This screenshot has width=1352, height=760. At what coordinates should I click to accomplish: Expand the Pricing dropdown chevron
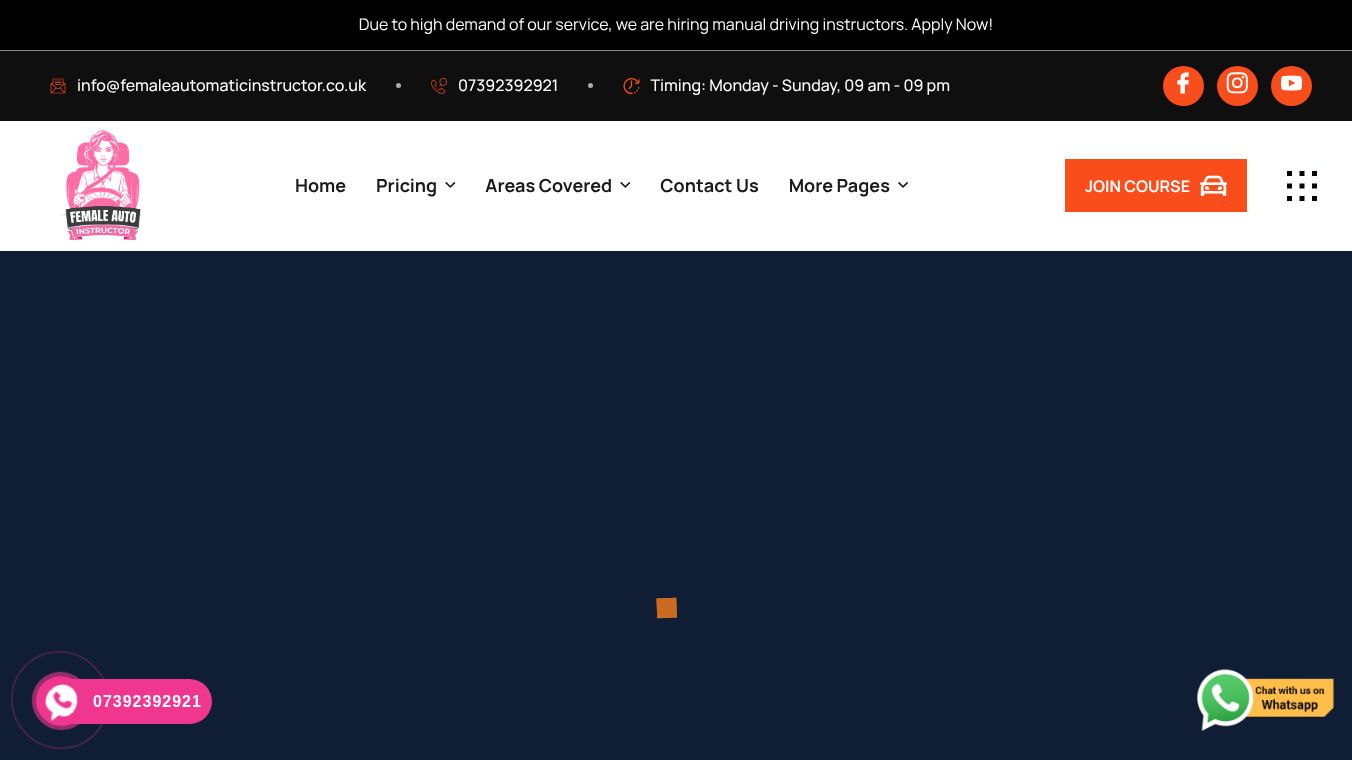tap(450, 186)
